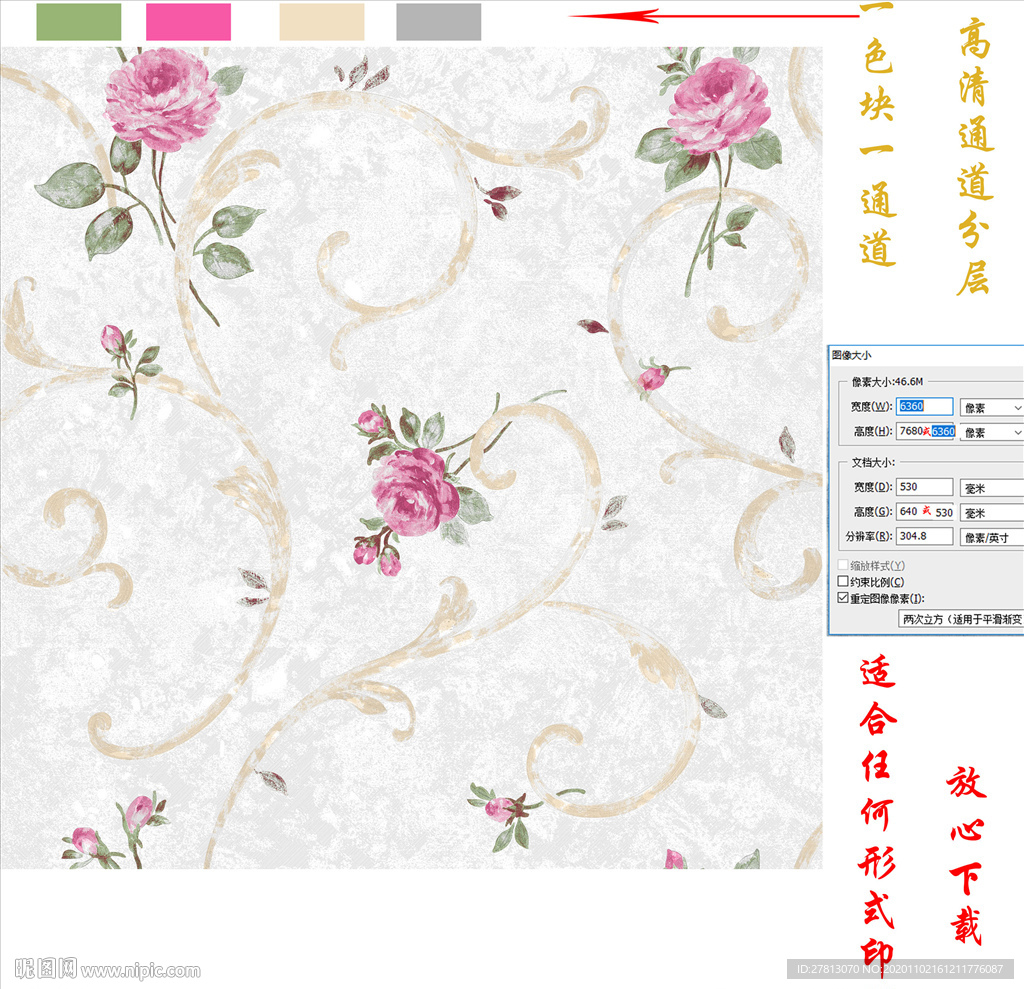Click the 宽度(D) document width field
Viewport: 1024px width, 989px height.
(x=925, y=487)
